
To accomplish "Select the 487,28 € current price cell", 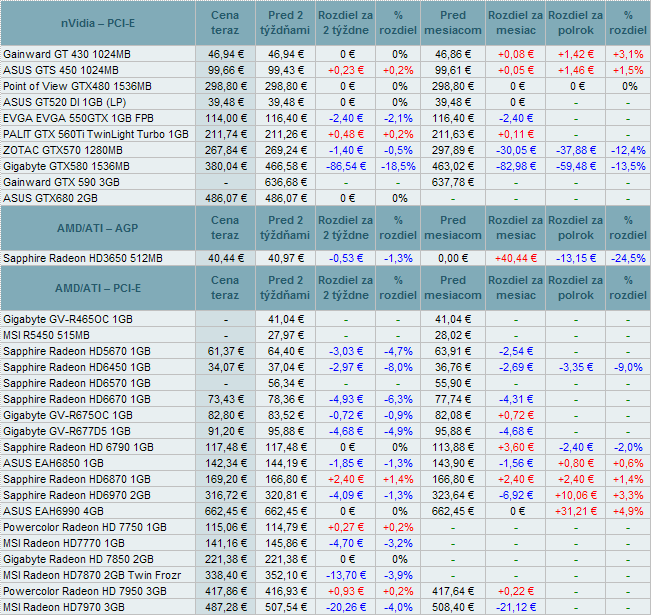I will pos(226,607).
